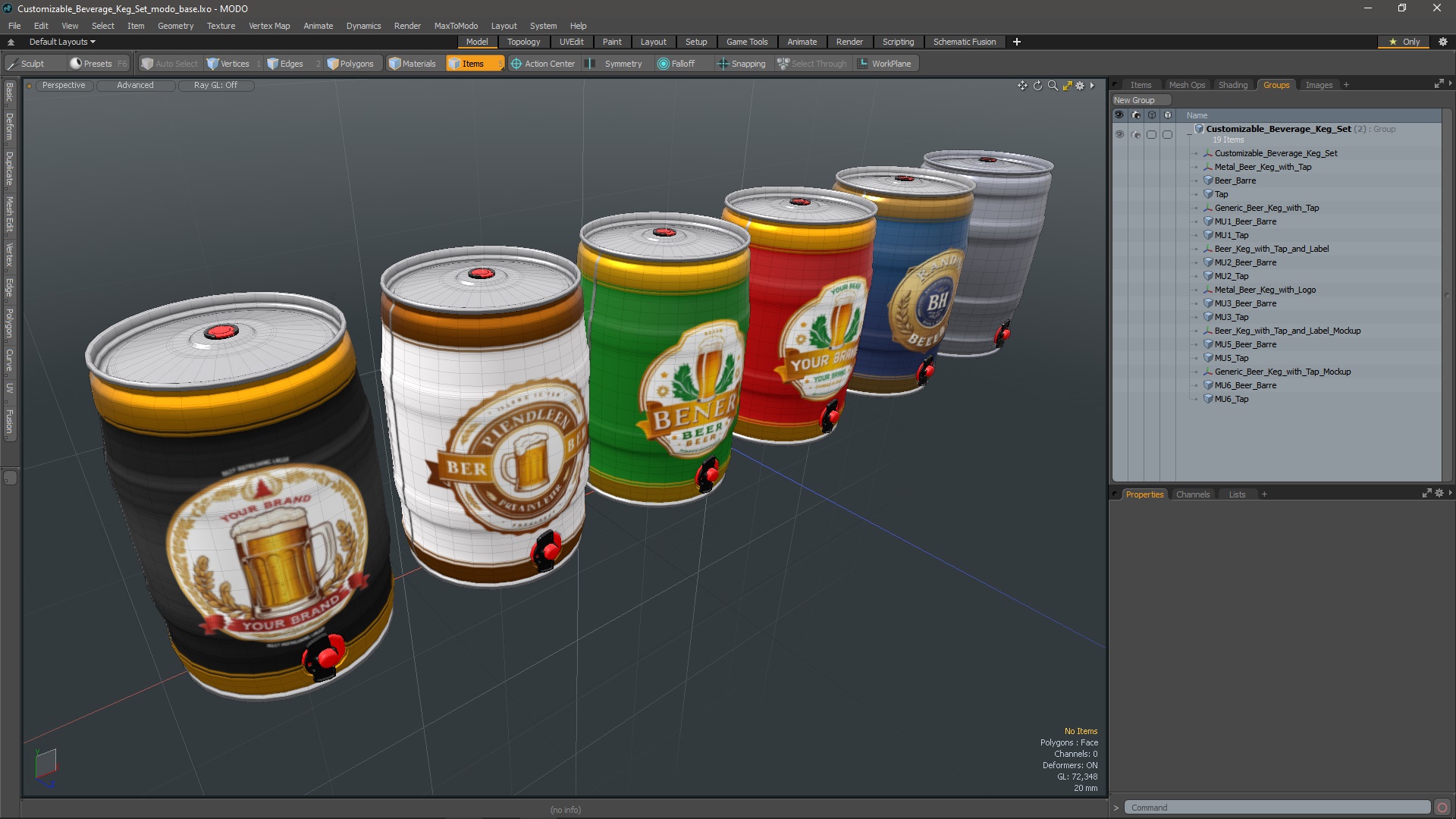Open viewport settings gear icon
Viewport: 1456px width, 819px height.
pyautogui.click(x=1080, y=86)
